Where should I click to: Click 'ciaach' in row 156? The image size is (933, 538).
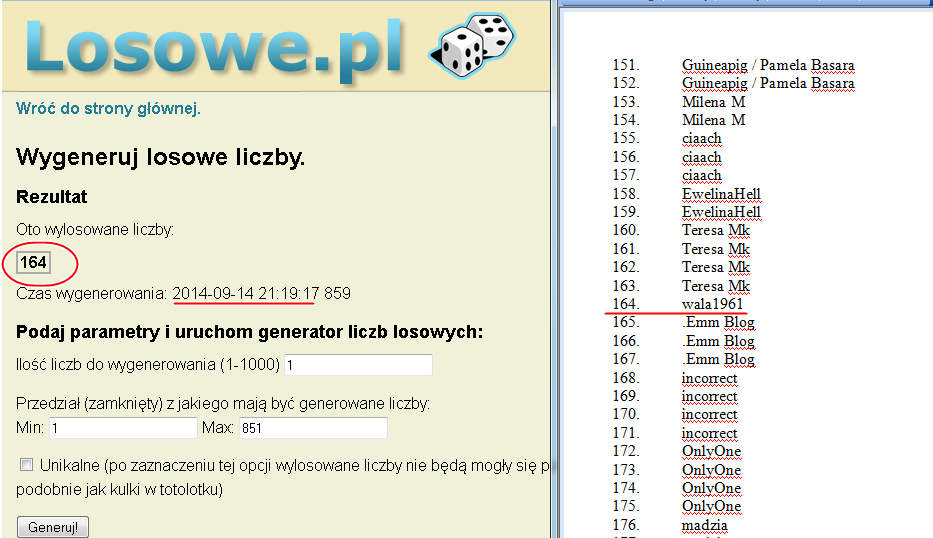pos(702,157)
